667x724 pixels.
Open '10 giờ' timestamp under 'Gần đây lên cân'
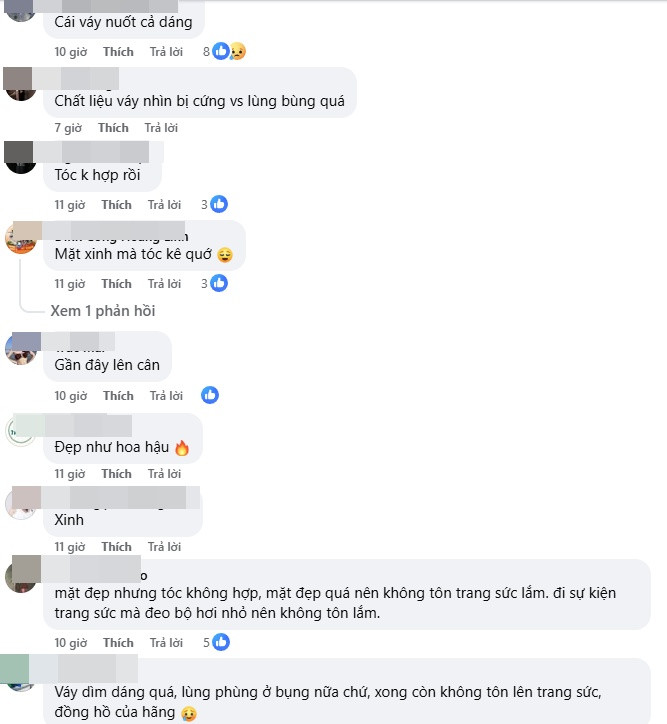71,396
